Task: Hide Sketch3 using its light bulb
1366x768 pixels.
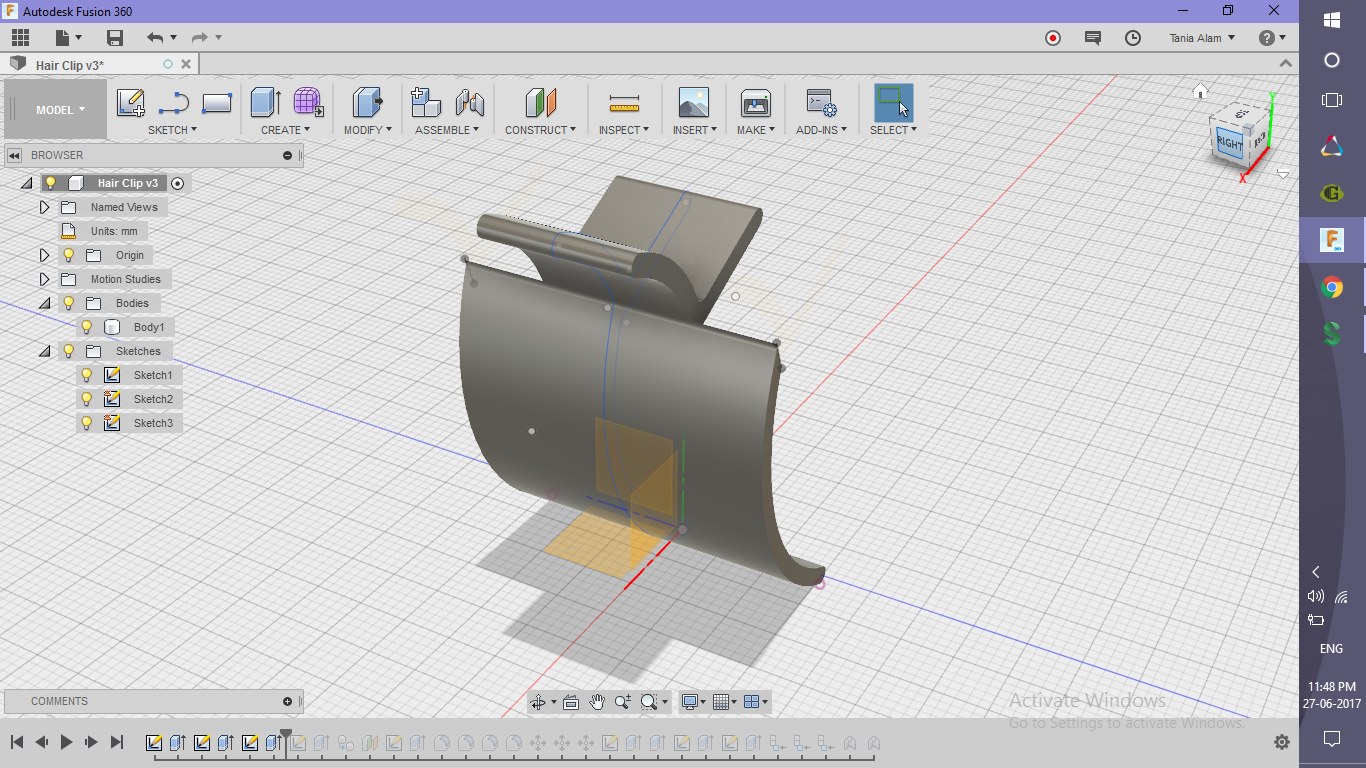Action: [x=87, y=423]
